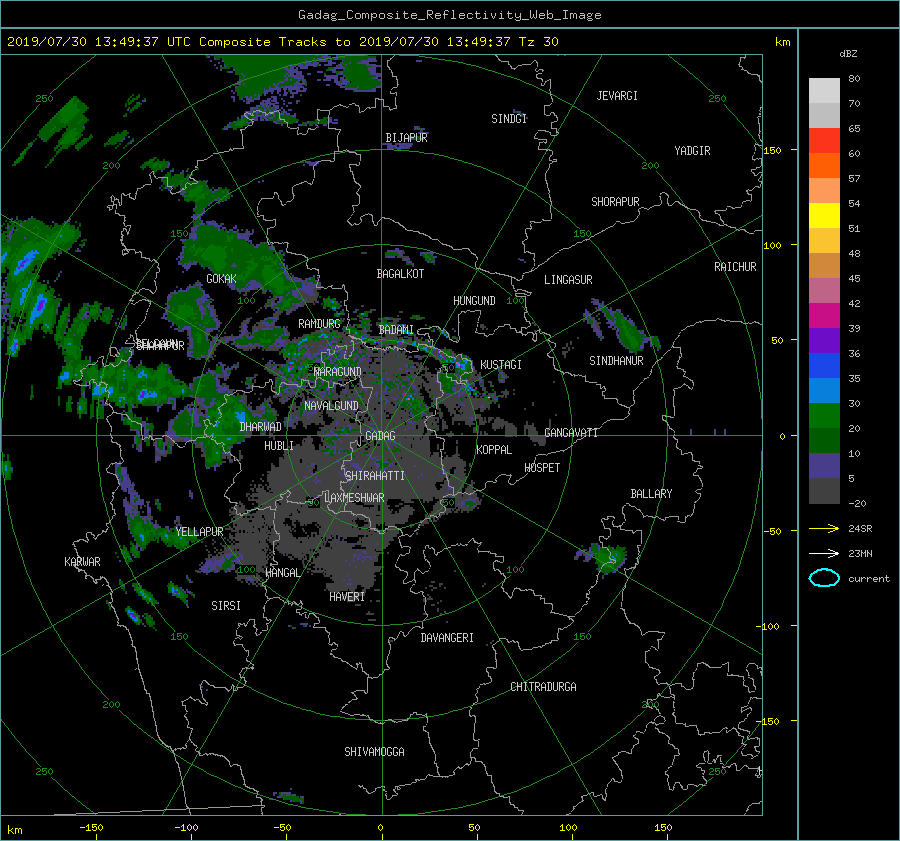Click the SIRSI city label
Viewport: 900px width, 841px height.
point(226,606)
